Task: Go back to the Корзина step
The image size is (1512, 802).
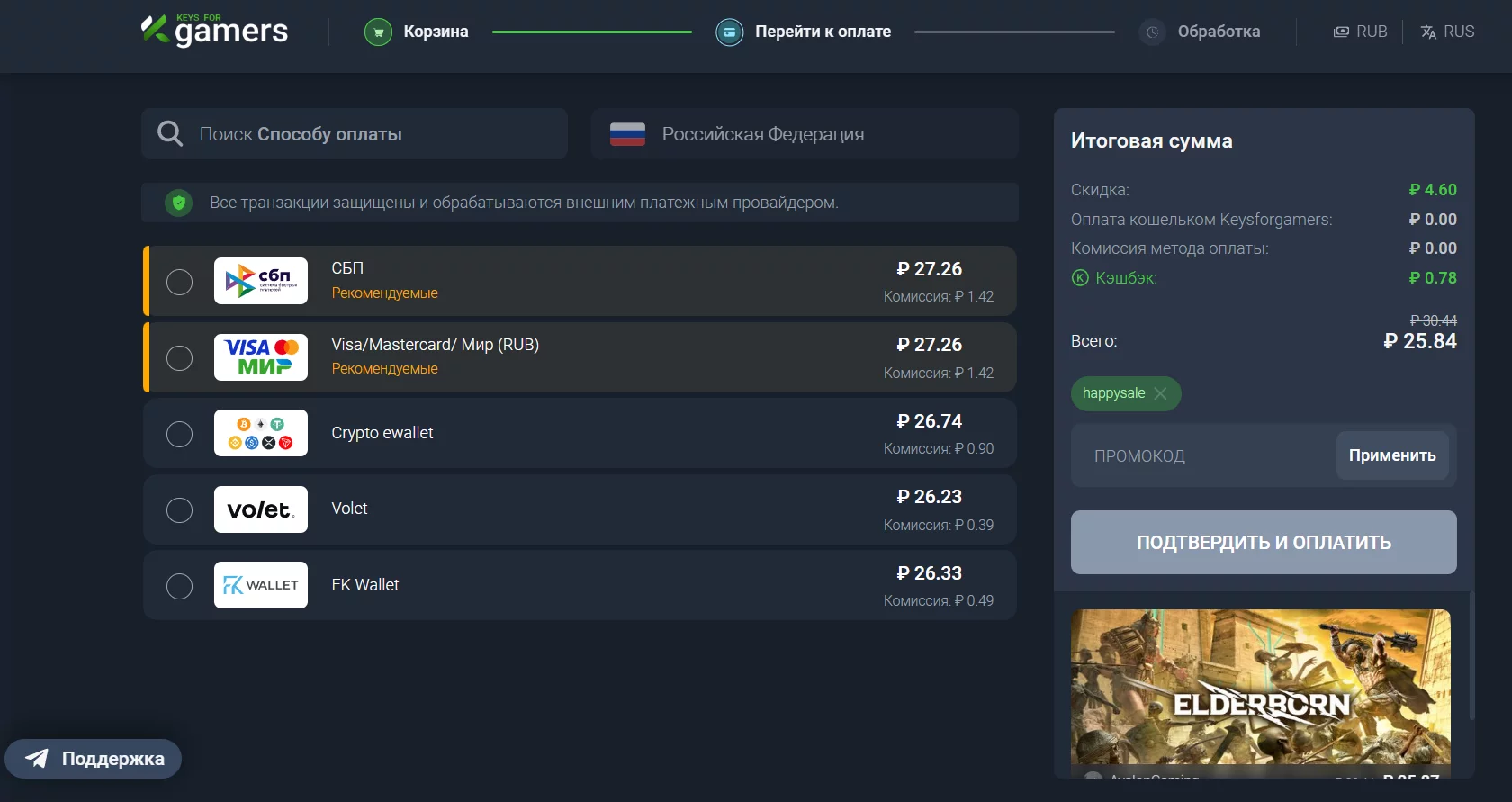Action: pos(436,32)
